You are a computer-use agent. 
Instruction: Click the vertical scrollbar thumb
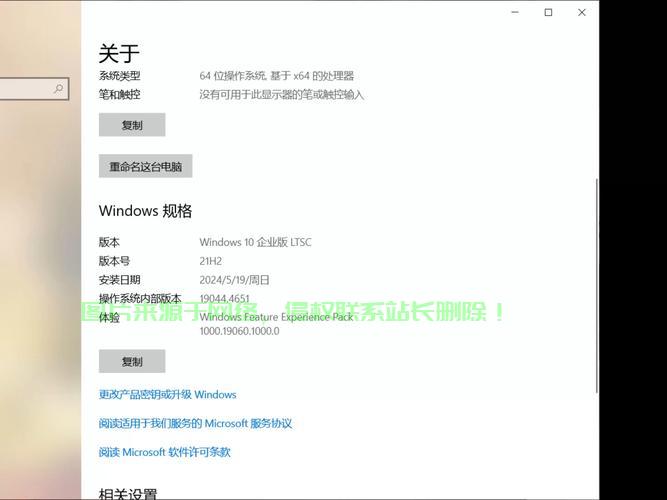point(596,286)
